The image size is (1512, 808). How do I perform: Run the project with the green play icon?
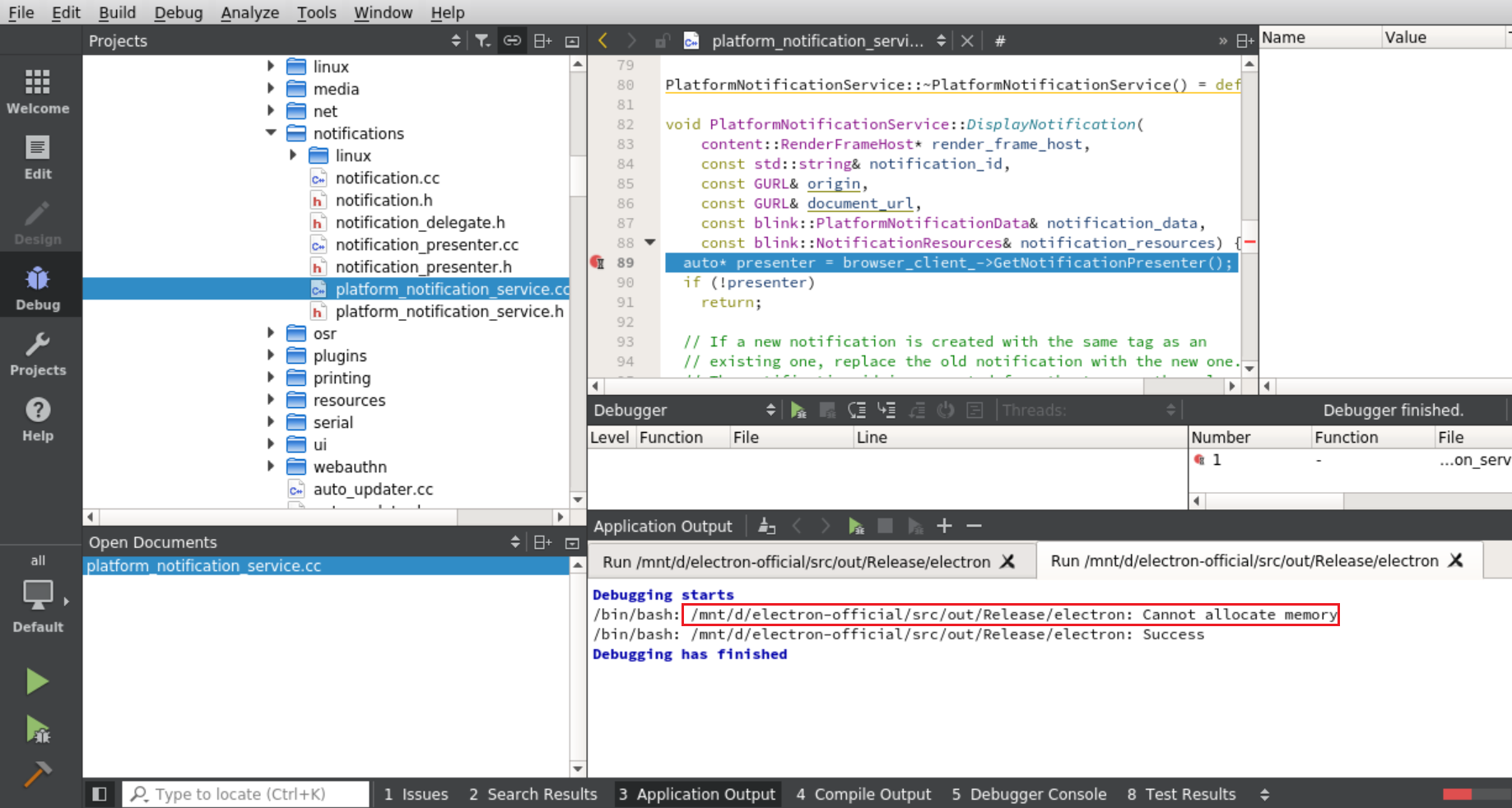click(x=37, y=680)
